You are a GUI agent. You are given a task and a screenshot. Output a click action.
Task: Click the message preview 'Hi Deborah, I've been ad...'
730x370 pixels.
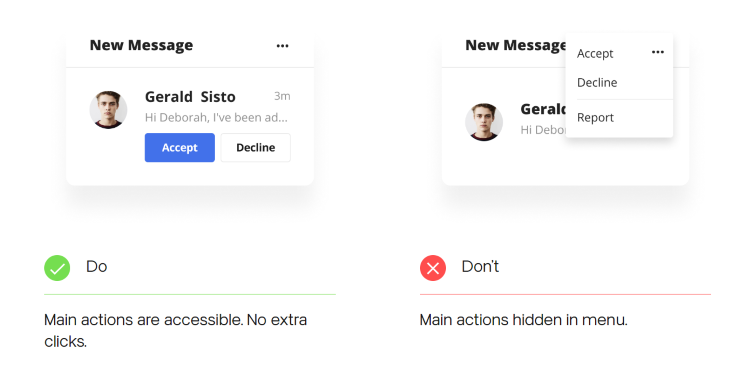(x=216, y=118)
